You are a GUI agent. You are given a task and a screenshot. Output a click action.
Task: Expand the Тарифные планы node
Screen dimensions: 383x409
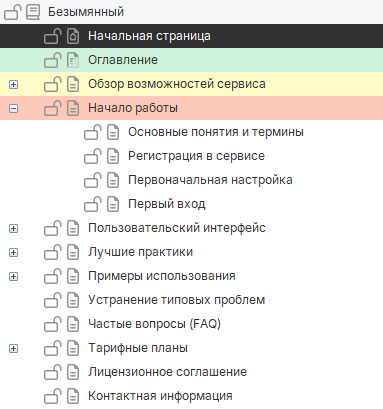(13, 349)
